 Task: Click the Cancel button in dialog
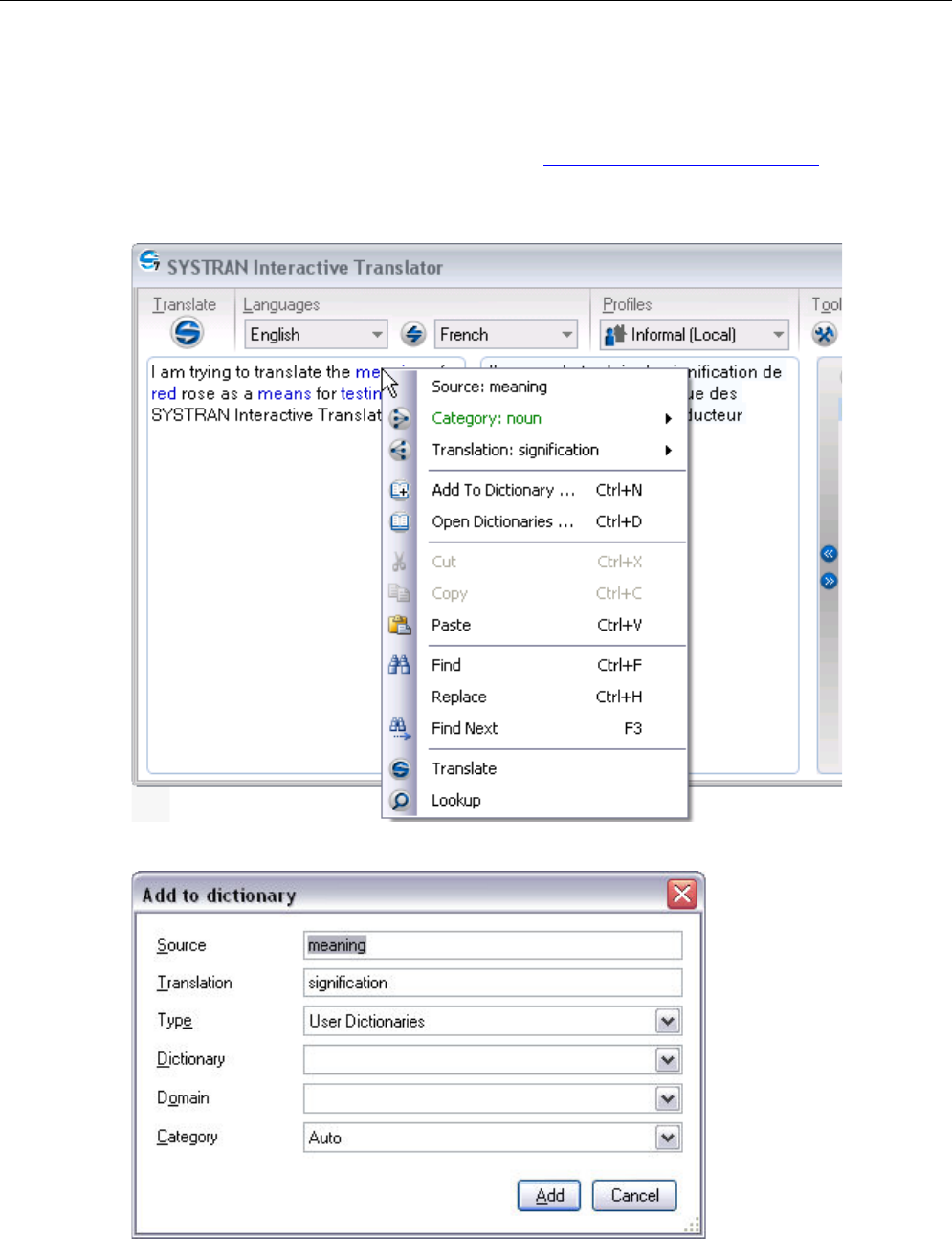(x=634, y=1195)
